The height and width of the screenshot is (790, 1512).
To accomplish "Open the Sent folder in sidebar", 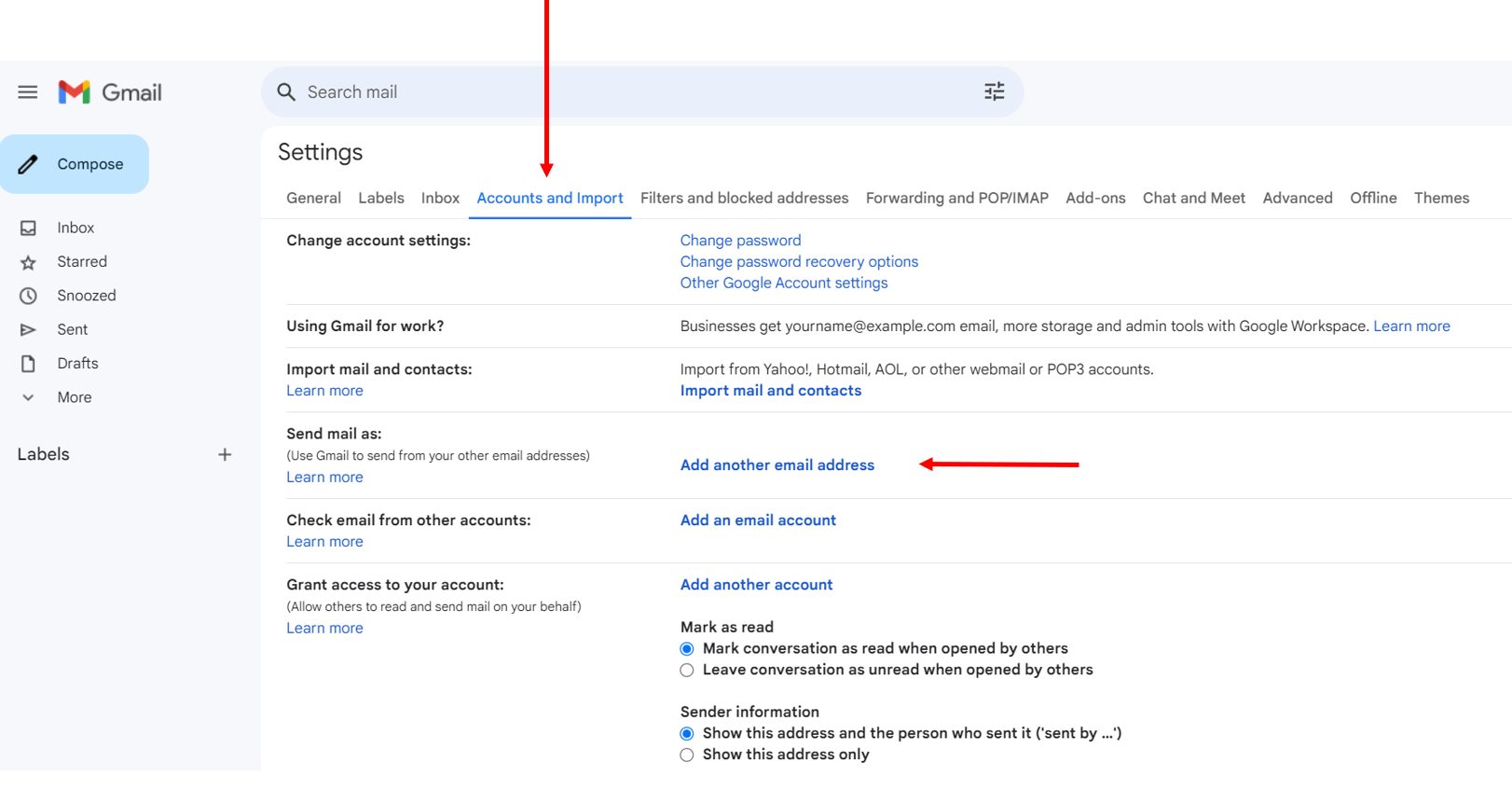I will tap(73, 329).
